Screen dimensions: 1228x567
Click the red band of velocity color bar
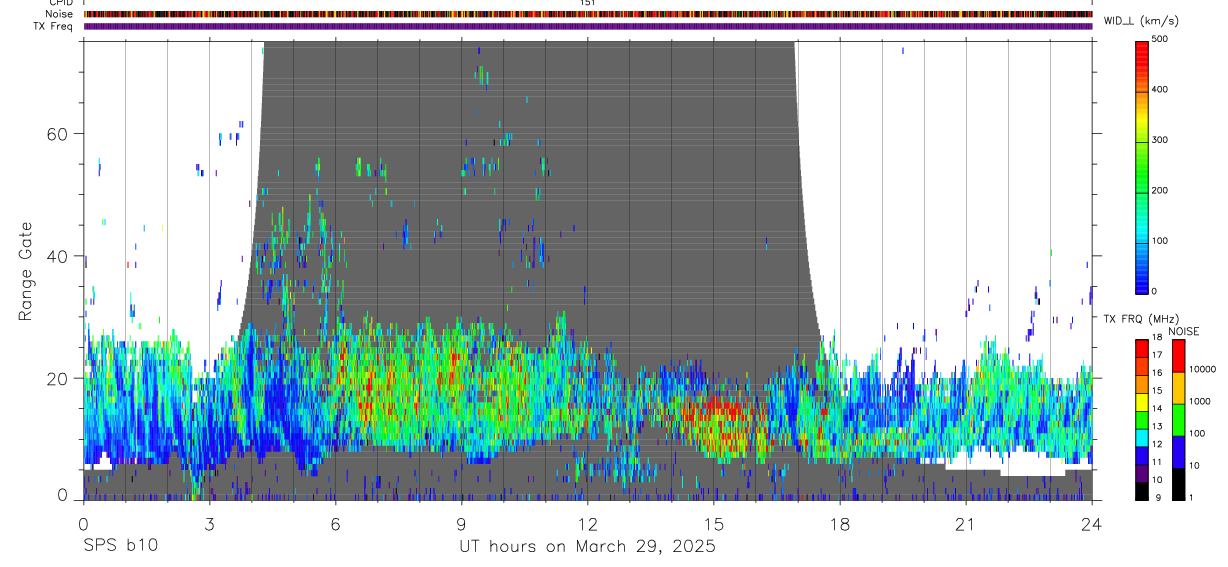click(1142, 55)
